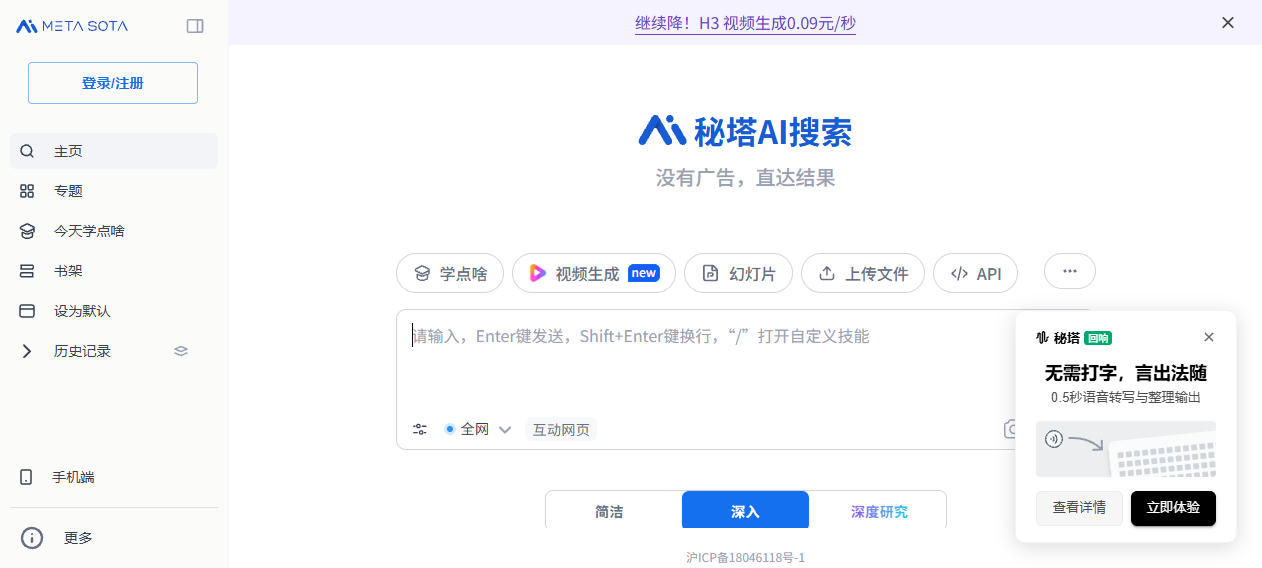Viewport: 1262px width, 568px height.
Task: Open 今天学点啥 in sidebar
Action: 114,231
